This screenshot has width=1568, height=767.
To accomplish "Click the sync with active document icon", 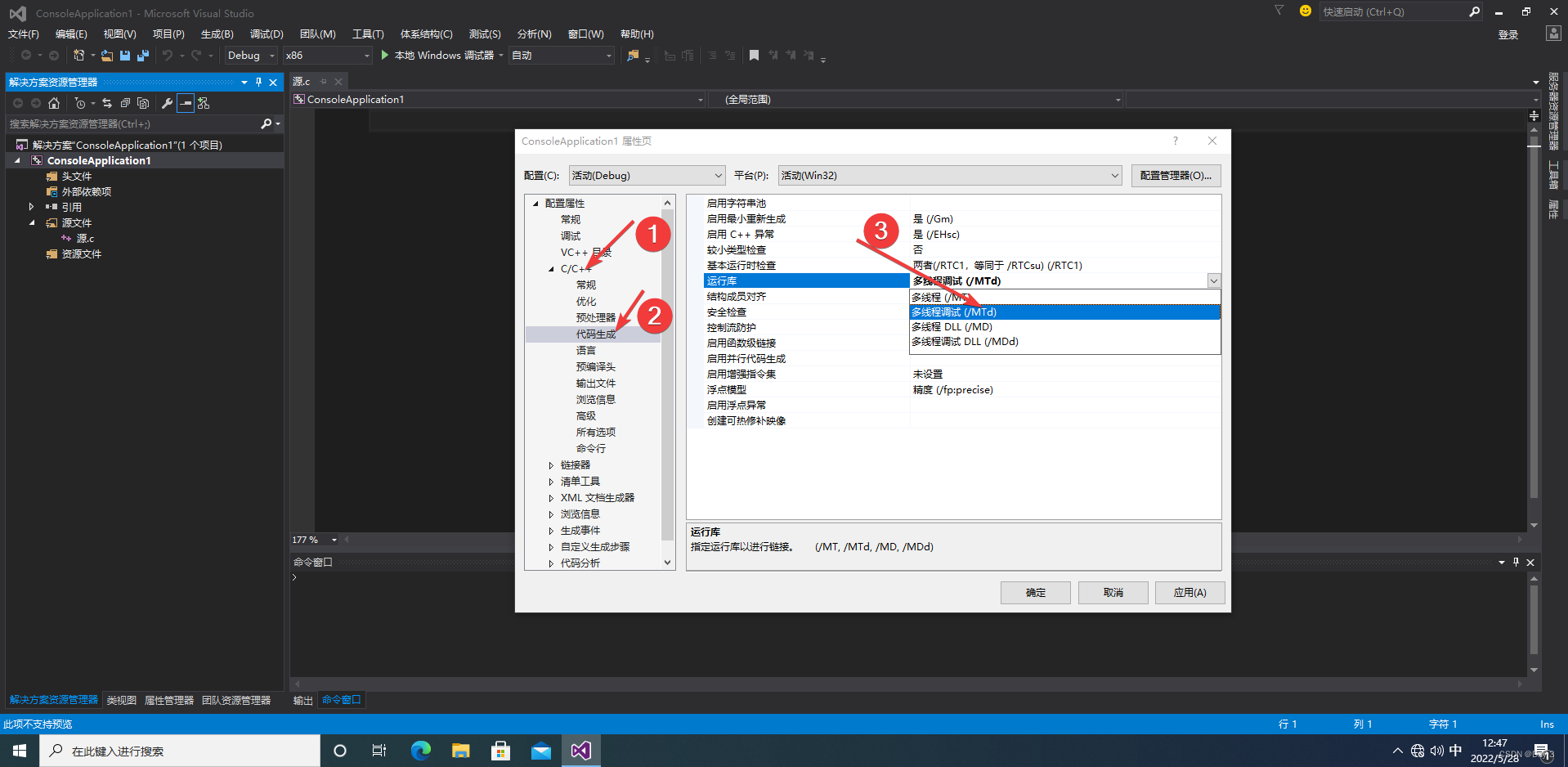I will click(x=107, y=103).
